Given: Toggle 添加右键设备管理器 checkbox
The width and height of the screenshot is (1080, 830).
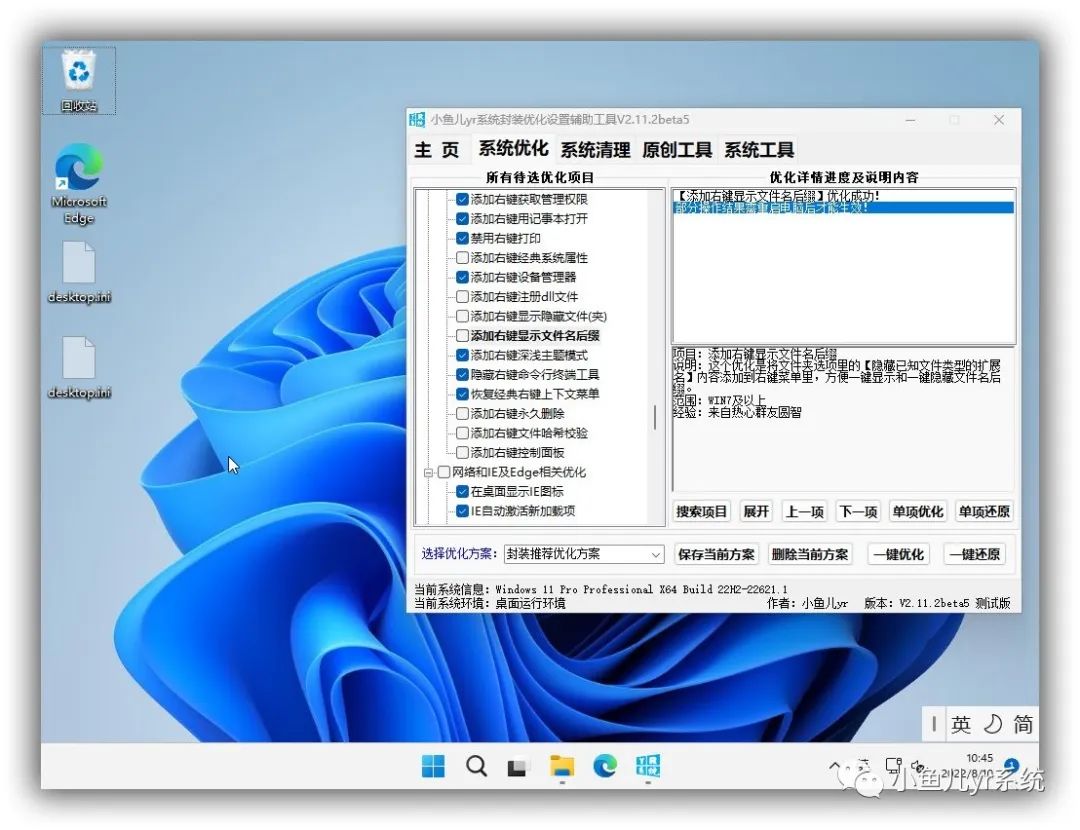Looking at the screenshot, I should click(462, 277).
